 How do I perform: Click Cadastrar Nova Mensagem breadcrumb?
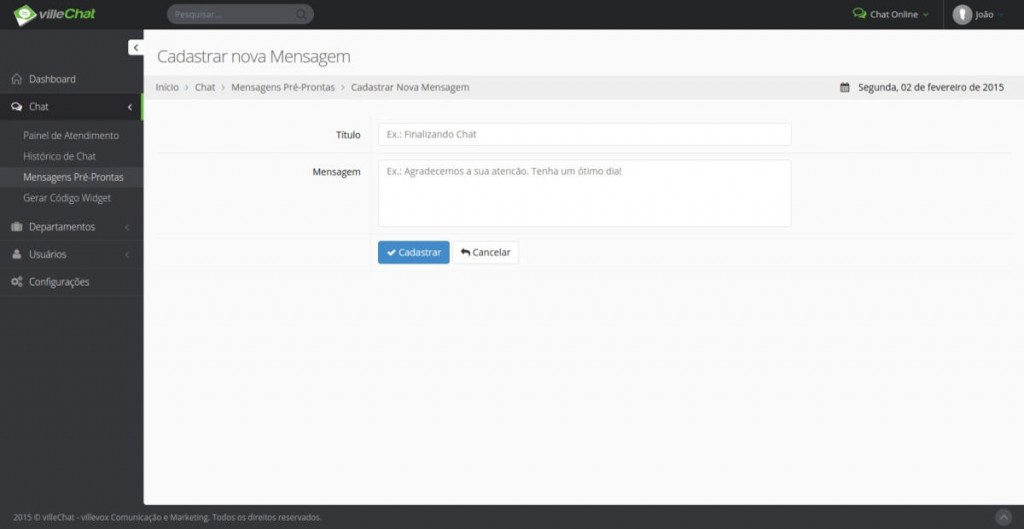click(410, 87)
